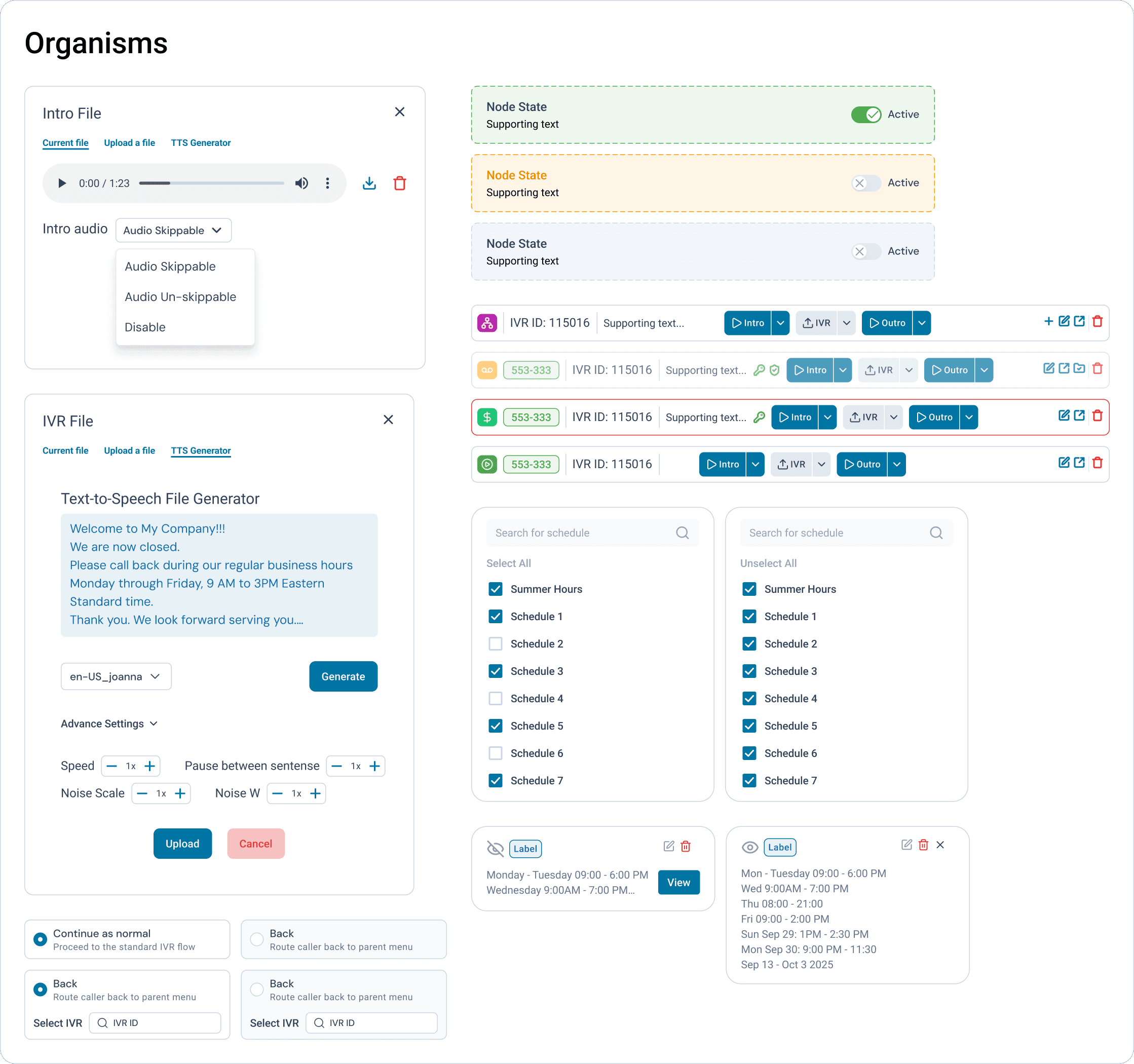Collapse the Advance Settings section
Screen dimensions: 1134x1064
click(x=109, y=724)
